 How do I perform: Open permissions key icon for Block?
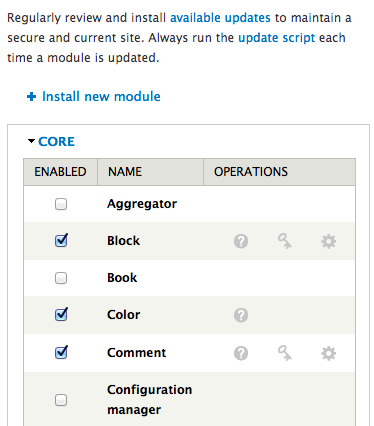[x=285, y=241]
